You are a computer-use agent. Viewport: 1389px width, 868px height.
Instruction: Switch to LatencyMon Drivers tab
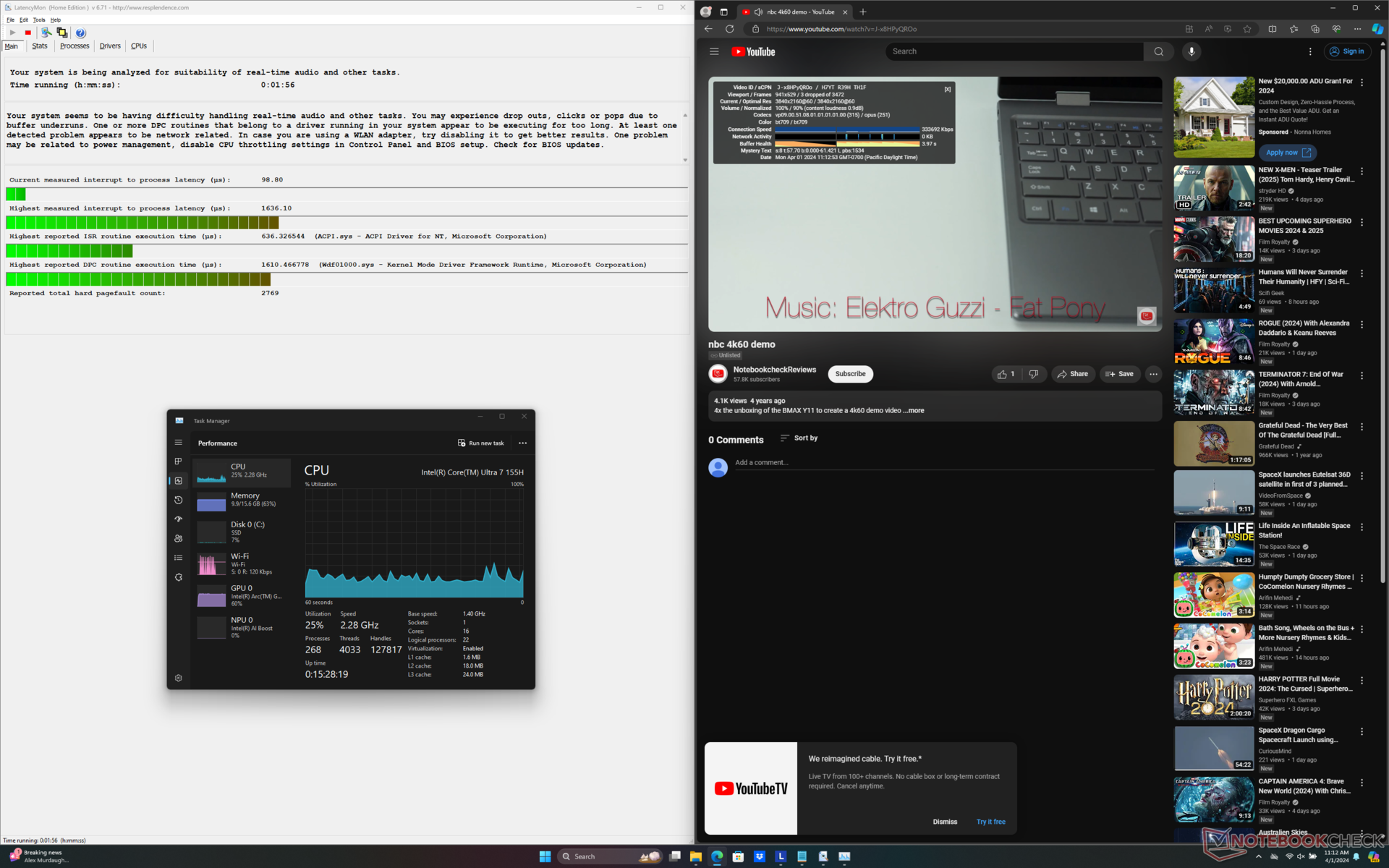[110, 46]
